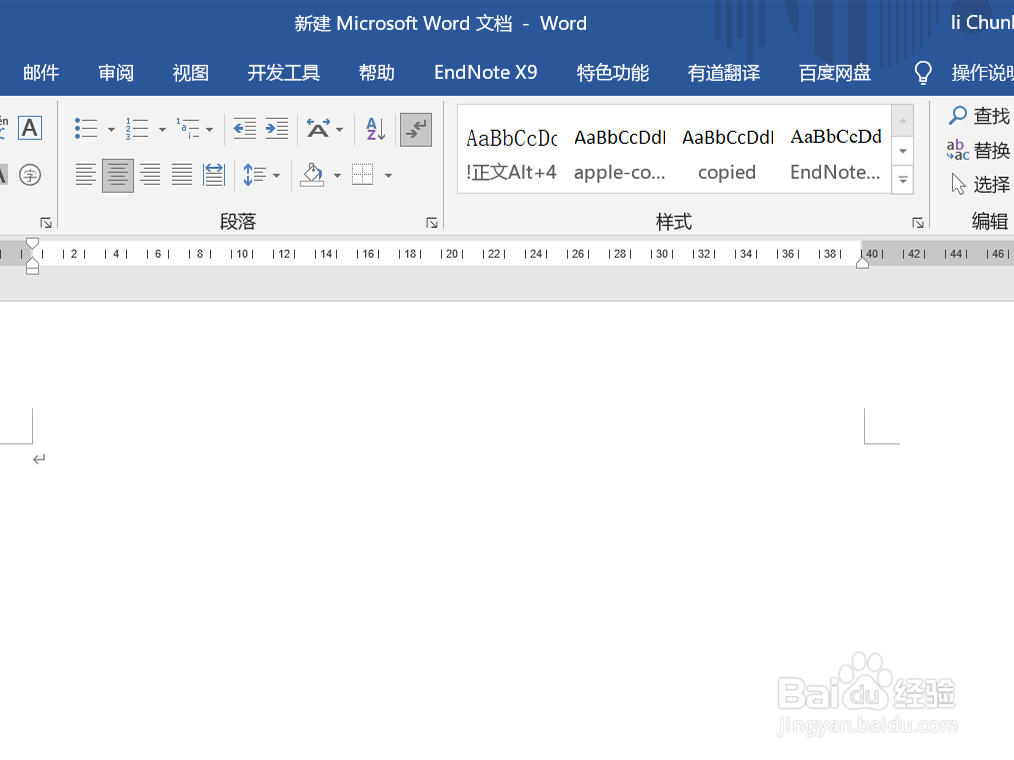Expand the full styles gallery
Image resolution: width=1014 pixels, height=760 pixels.
[x=903, y=180]
